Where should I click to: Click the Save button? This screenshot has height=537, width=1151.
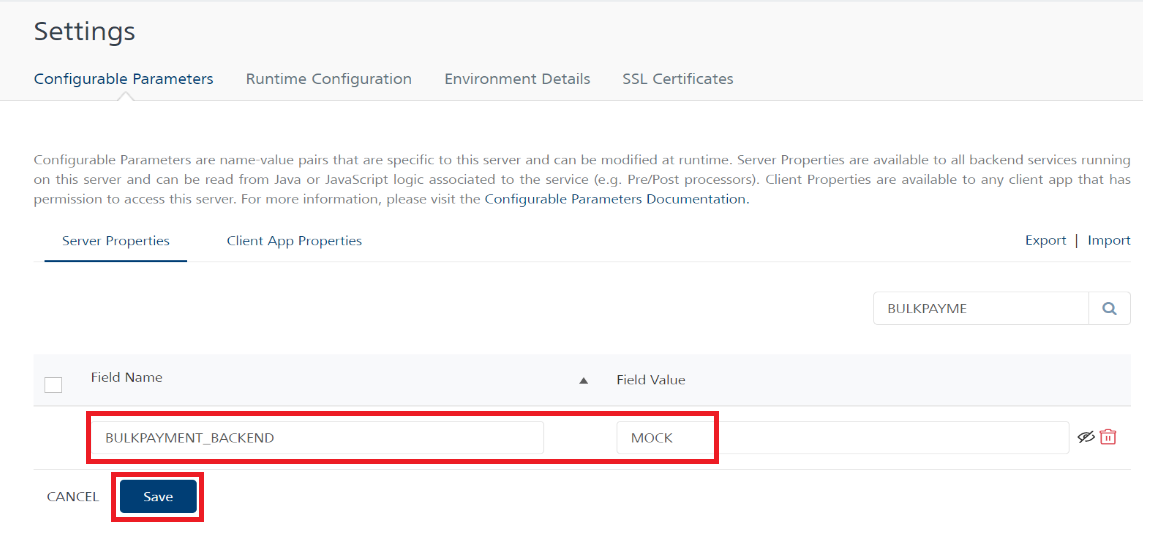[x=159, y=497]
